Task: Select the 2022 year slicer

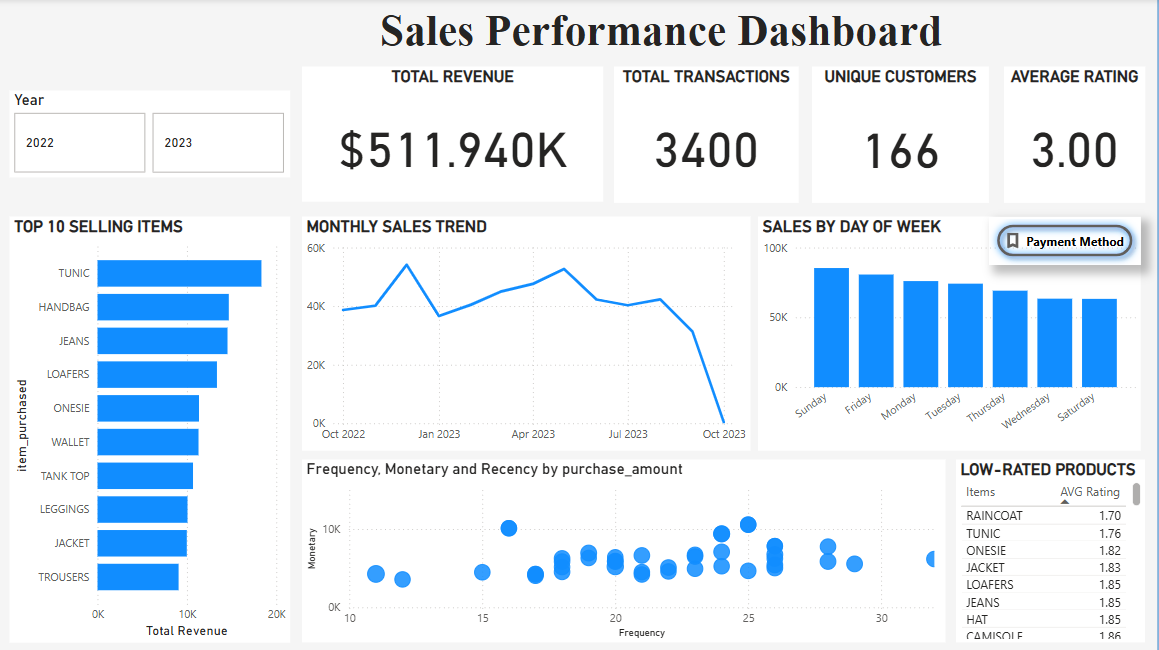Action: point(80,142)
